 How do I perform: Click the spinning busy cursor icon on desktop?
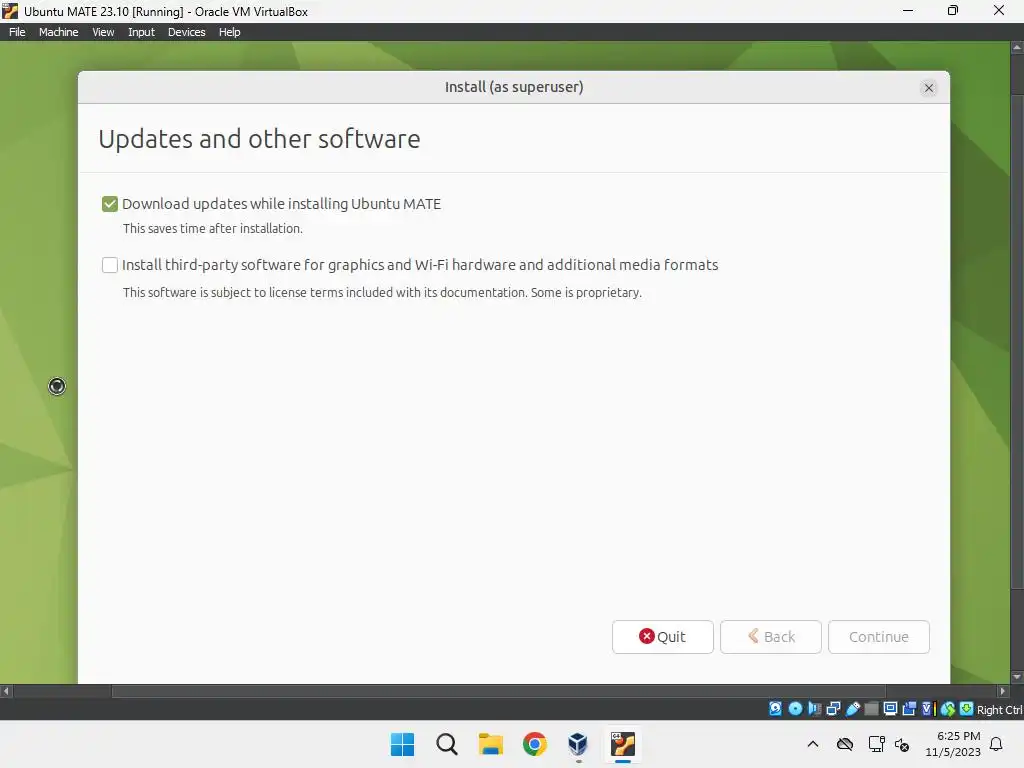pyautogui.click(x=57, y=386)
